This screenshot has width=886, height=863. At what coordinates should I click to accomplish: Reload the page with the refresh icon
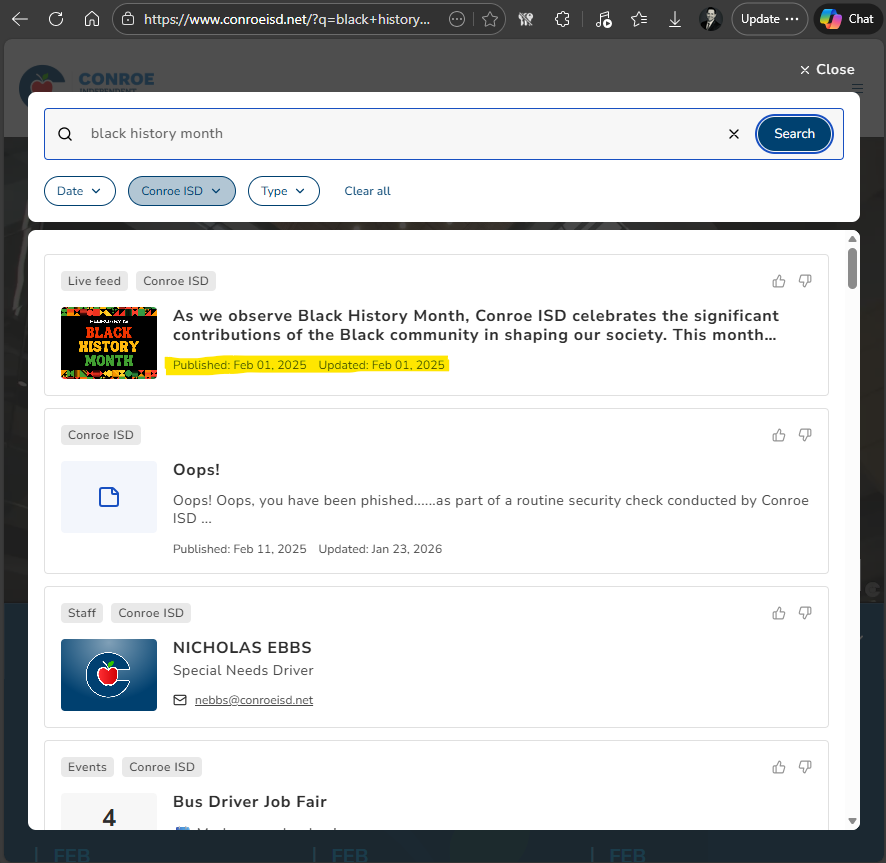click(56, 19)
